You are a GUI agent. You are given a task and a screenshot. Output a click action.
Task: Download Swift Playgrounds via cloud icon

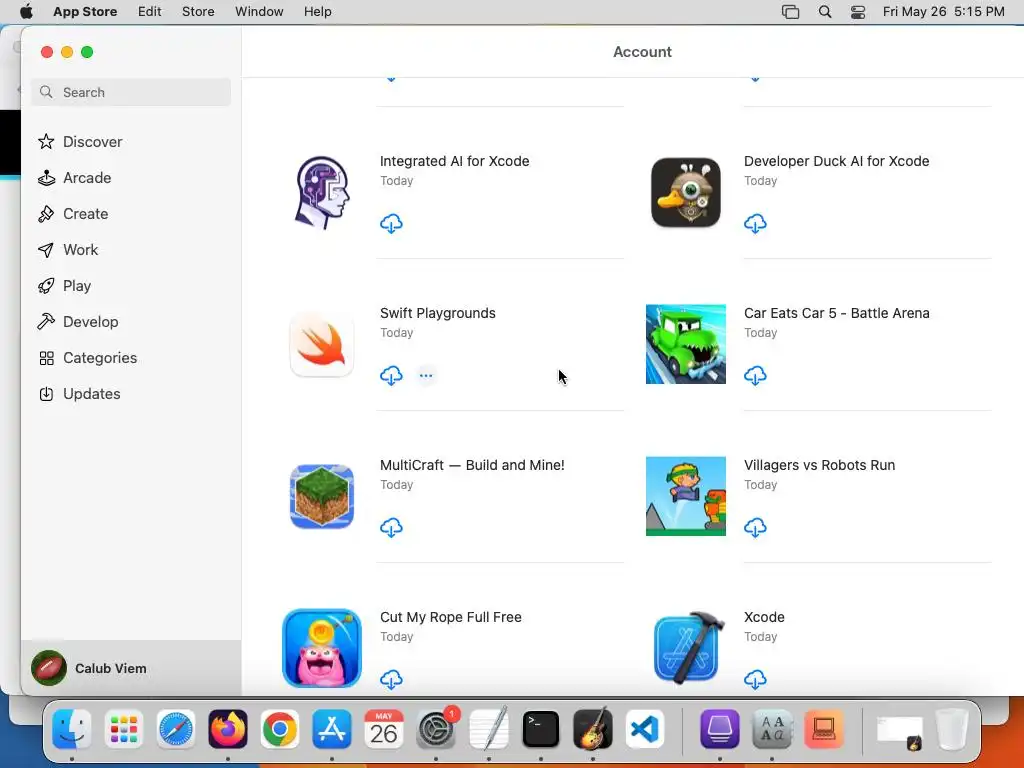(391, 376)
